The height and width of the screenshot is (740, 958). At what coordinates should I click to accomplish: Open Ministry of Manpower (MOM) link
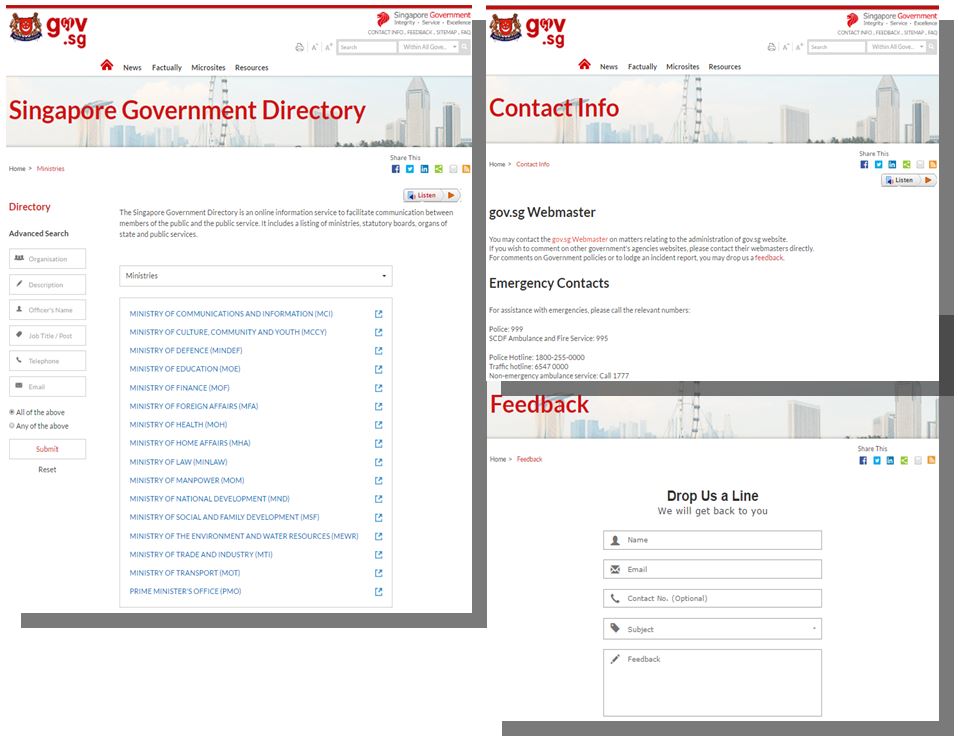[x=186, y=480]
